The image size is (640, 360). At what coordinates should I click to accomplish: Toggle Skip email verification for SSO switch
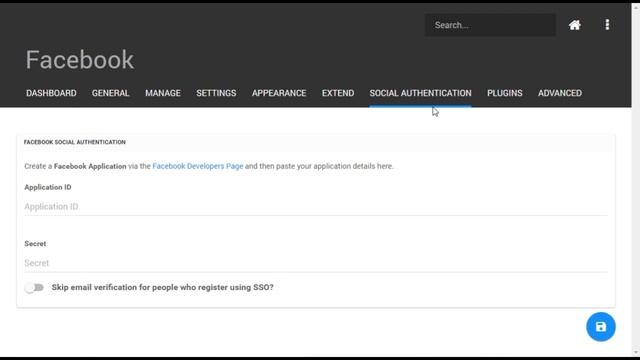[x=34, y=288]
